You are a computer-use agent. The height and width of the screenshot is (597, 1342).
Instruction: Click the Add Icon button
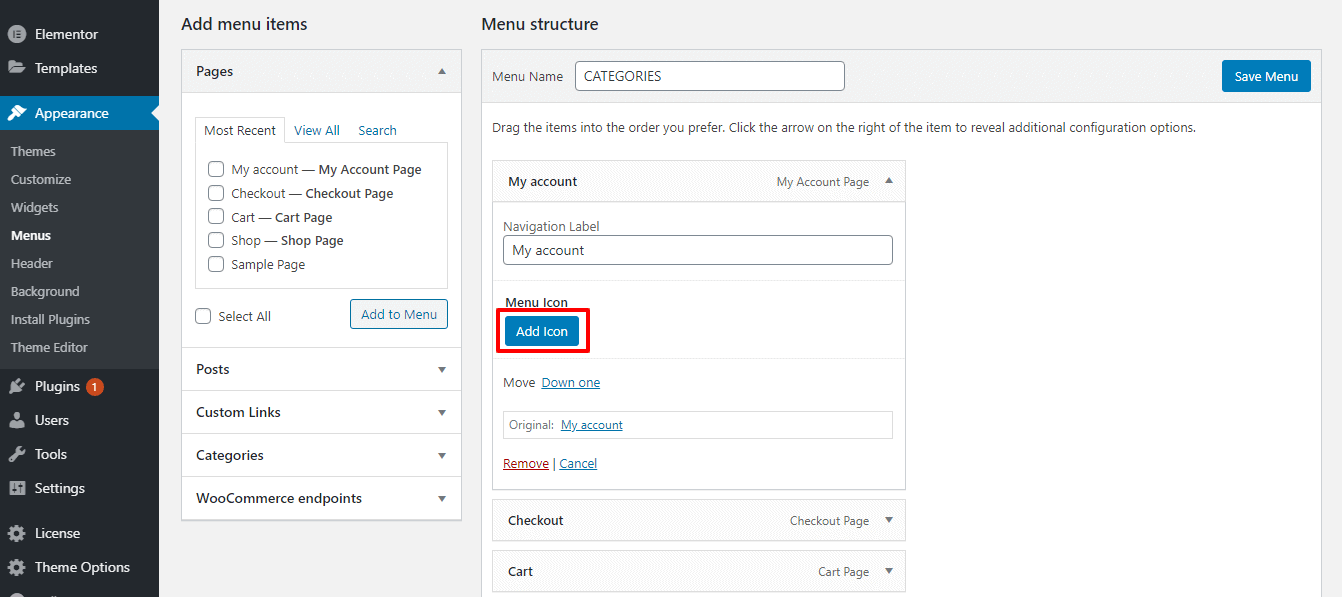click(x=542, y=331)
